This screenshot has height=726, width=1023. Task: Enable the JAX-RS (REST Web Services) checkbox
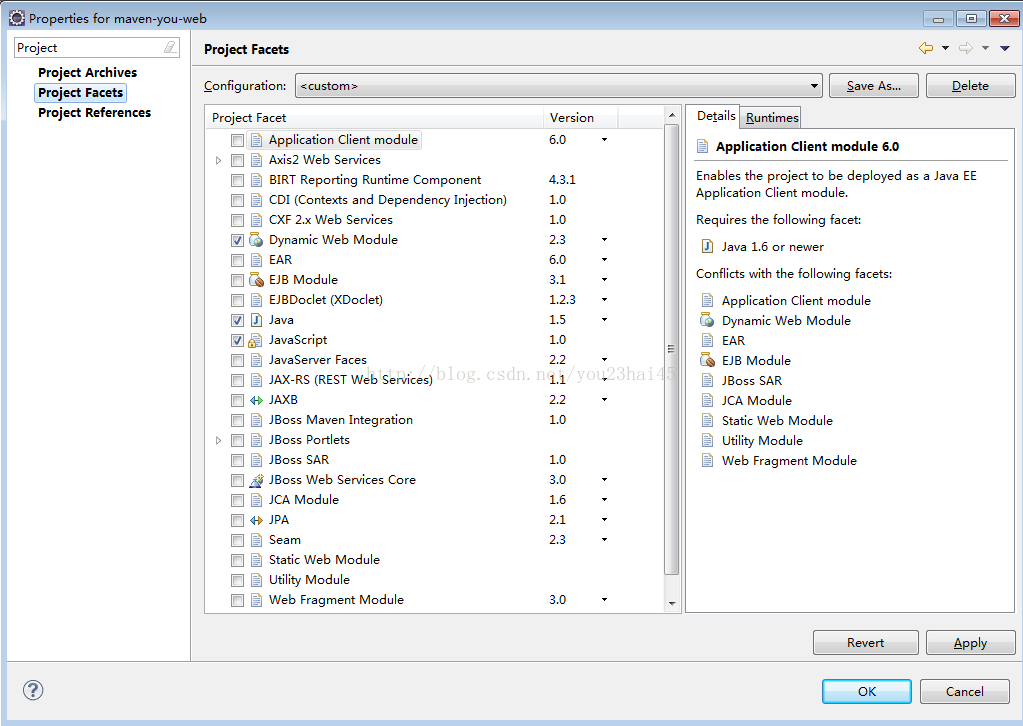[237, 380]
